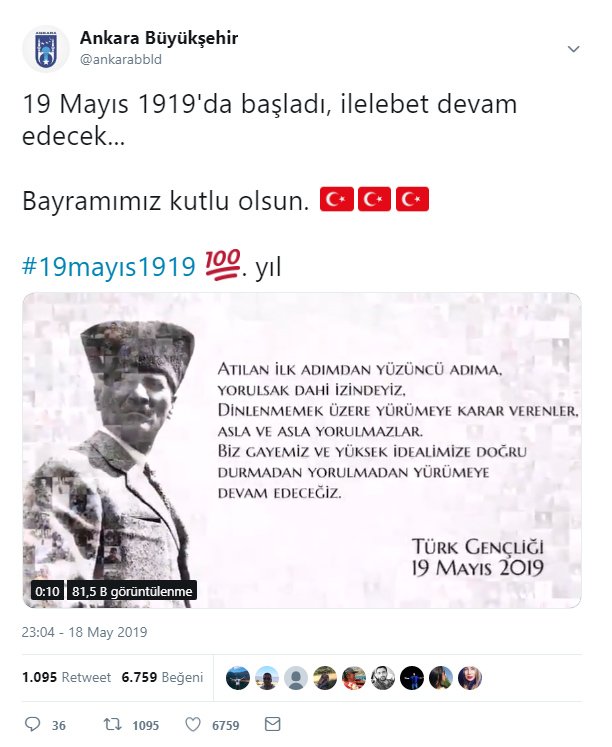Like the tweet with heart icon
This screenshot has height=747, width=612.
(x=192, y=725)
